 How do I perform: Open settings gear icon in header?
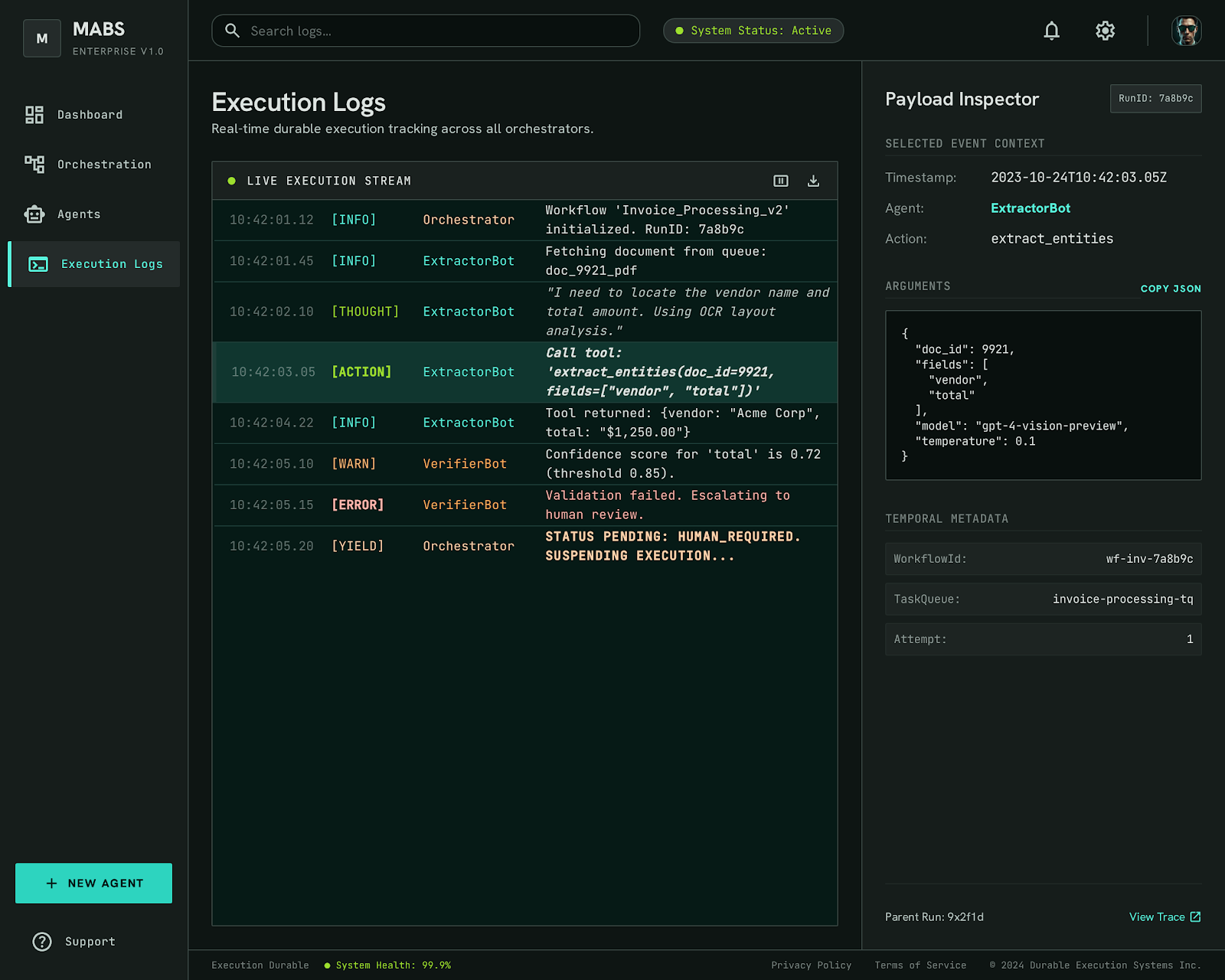(x=1105, y=31)
